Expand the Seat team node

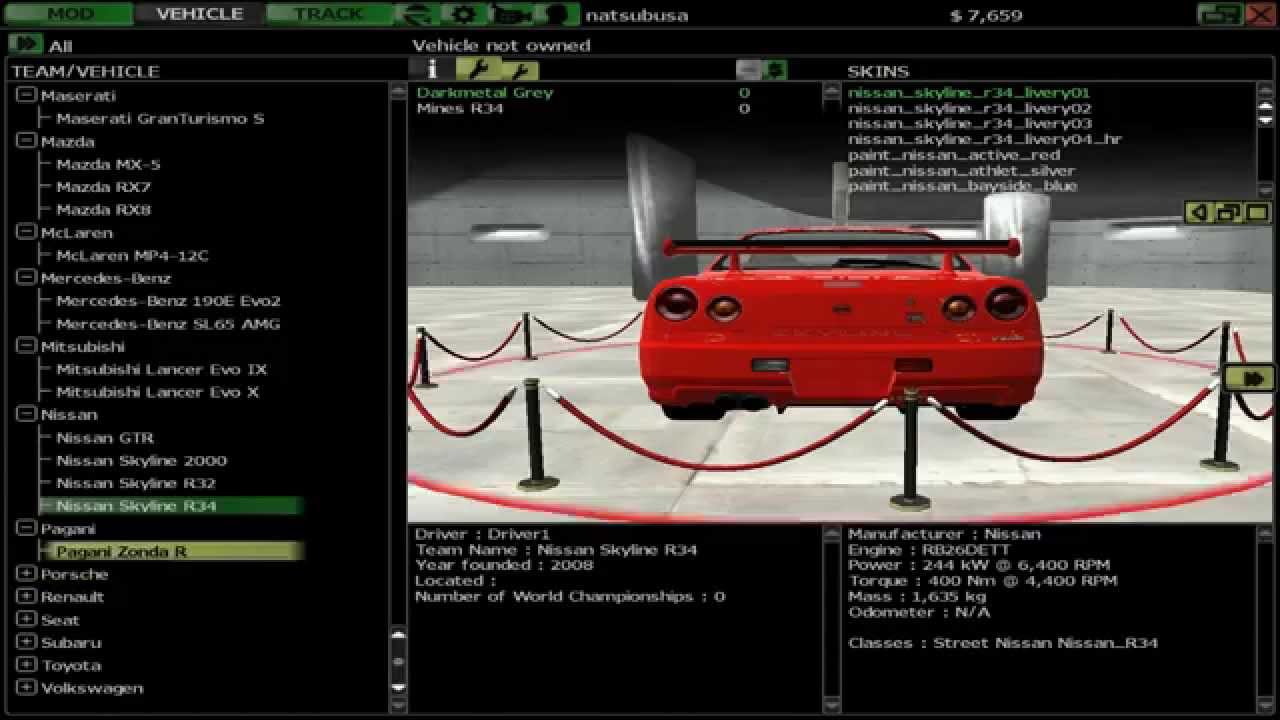coord(26,620)
